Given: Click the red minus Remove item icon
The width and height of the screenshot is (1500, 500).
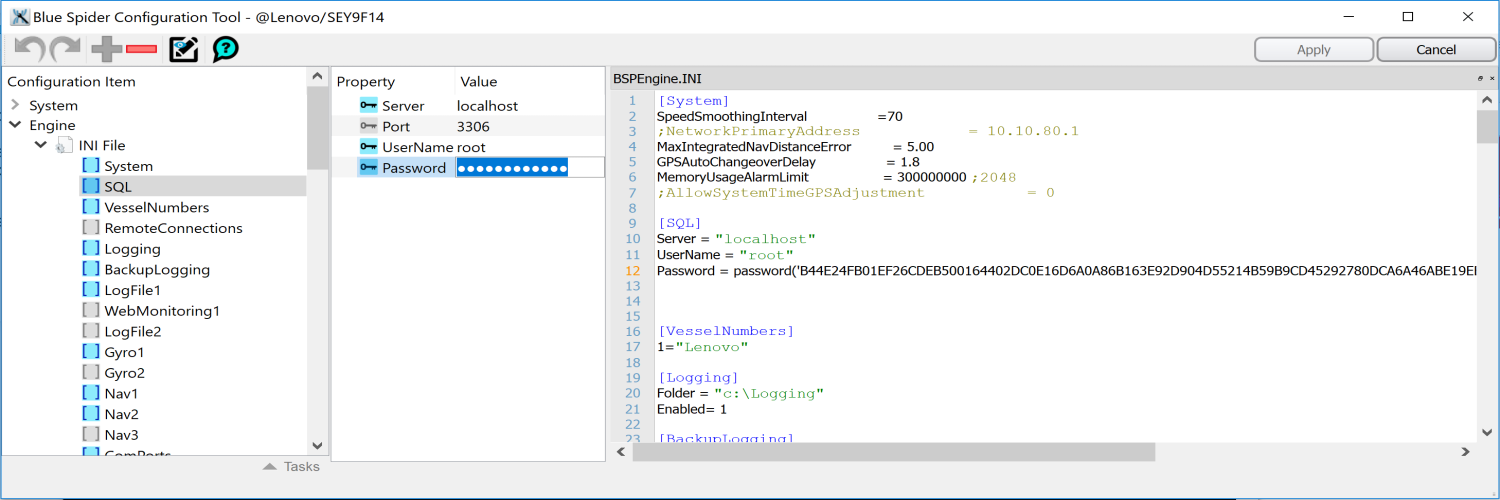Looking at the screenshot, I should coord(141,49).
